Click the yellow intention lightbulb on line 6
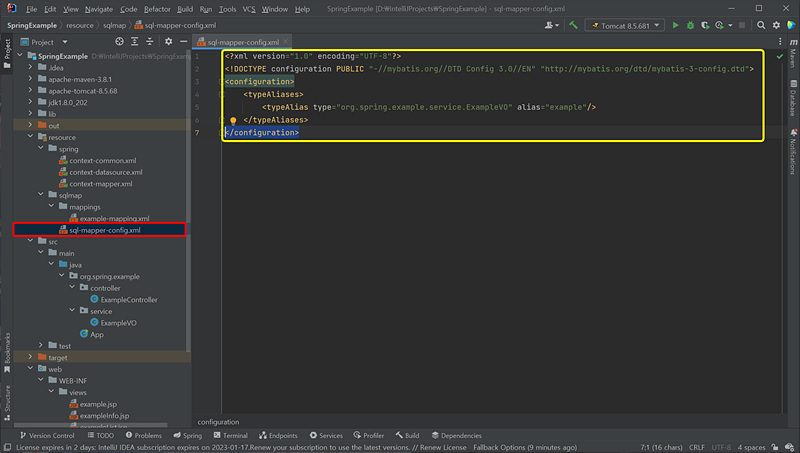This screenshot has width=800, height=453. tap(233, 120)
